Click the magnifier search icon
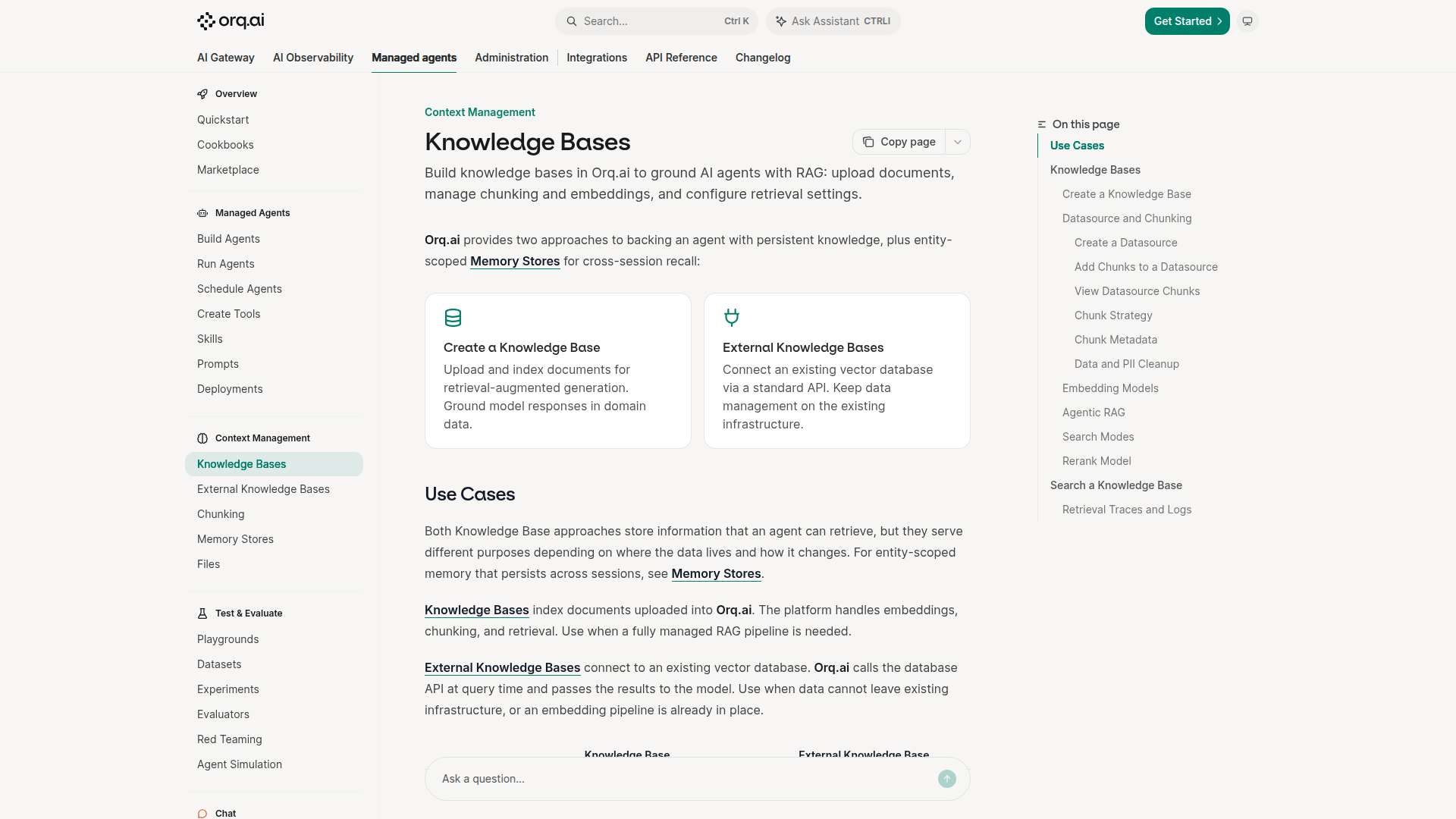The image size is (1456, 819). pyautogui.click(x=572, y=21)
